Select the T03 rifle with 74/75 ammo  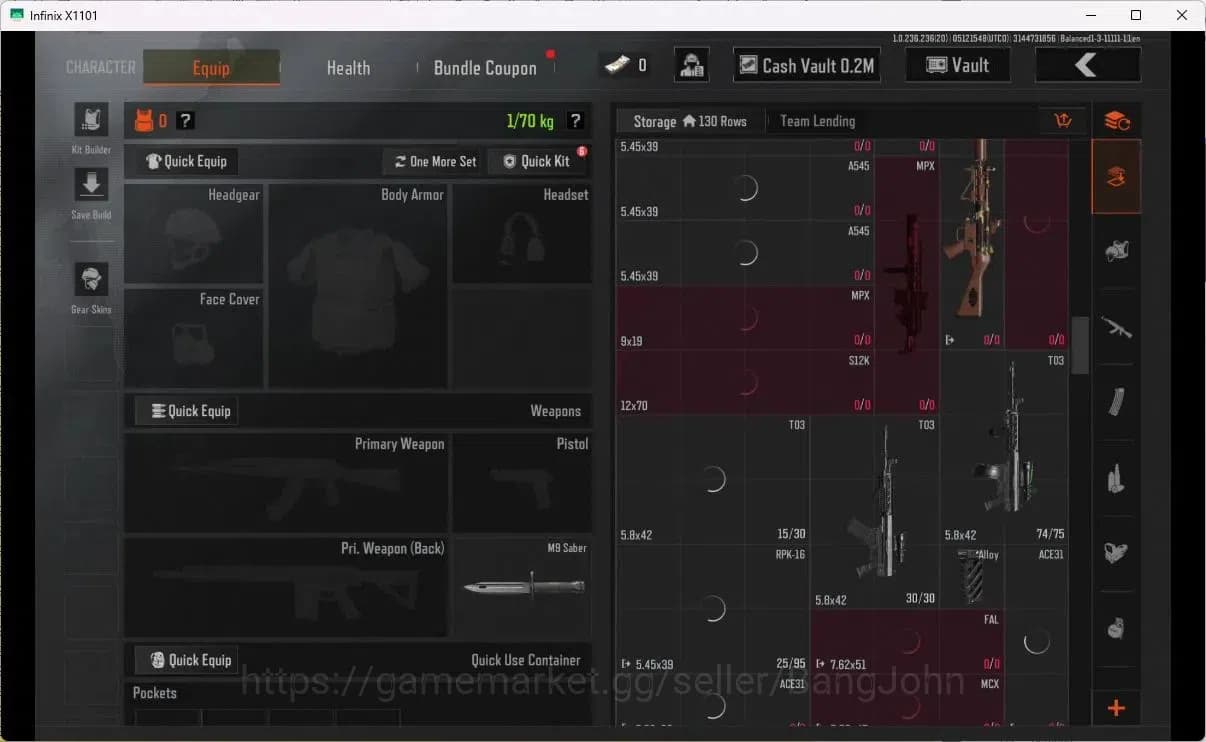coord(1005,448)
